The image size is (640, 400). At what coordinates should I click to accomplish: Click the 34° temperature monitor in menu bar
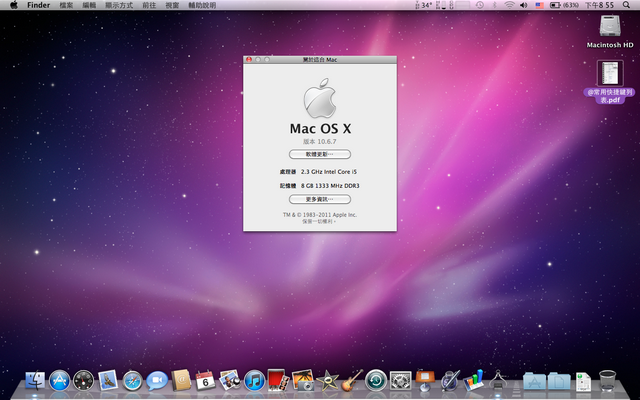coord(424,5)
